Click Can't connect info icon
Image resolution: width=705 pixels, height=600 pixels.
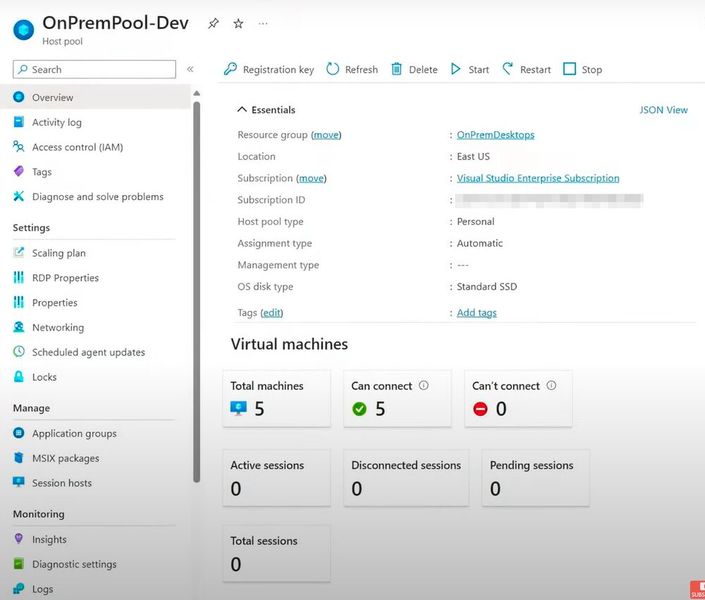551,385
